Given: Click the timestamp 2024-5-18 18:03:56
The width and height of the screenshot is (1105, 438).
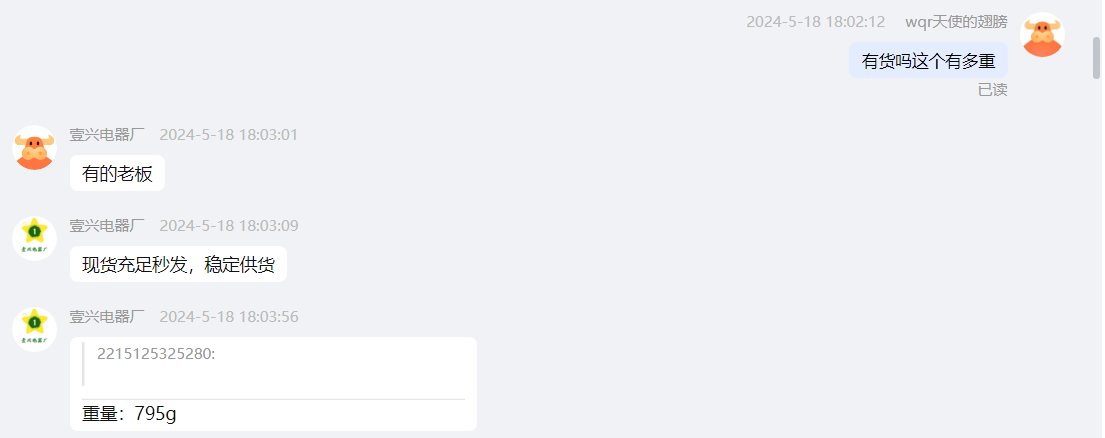Looking at the screenshot, I should [229, 317].
